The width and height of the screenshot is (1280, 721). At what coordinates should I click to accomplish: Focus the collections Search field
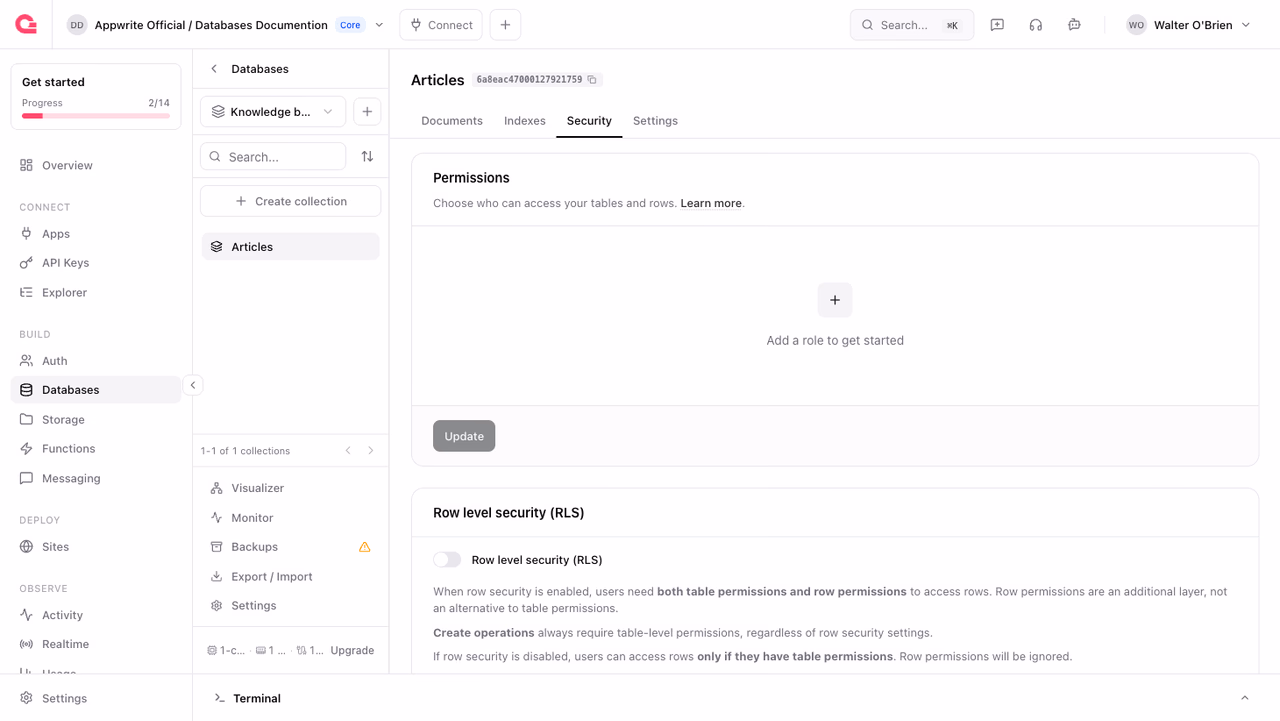tap(273, 157)
